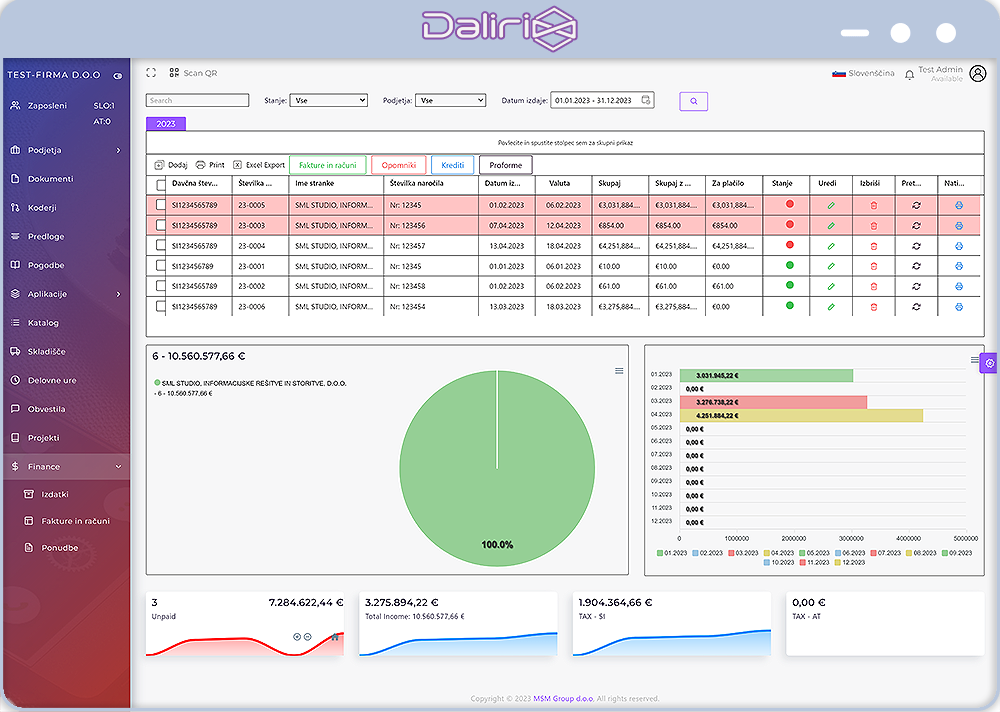Click the print icon for invoice 23-0004

tap(959, 245)
